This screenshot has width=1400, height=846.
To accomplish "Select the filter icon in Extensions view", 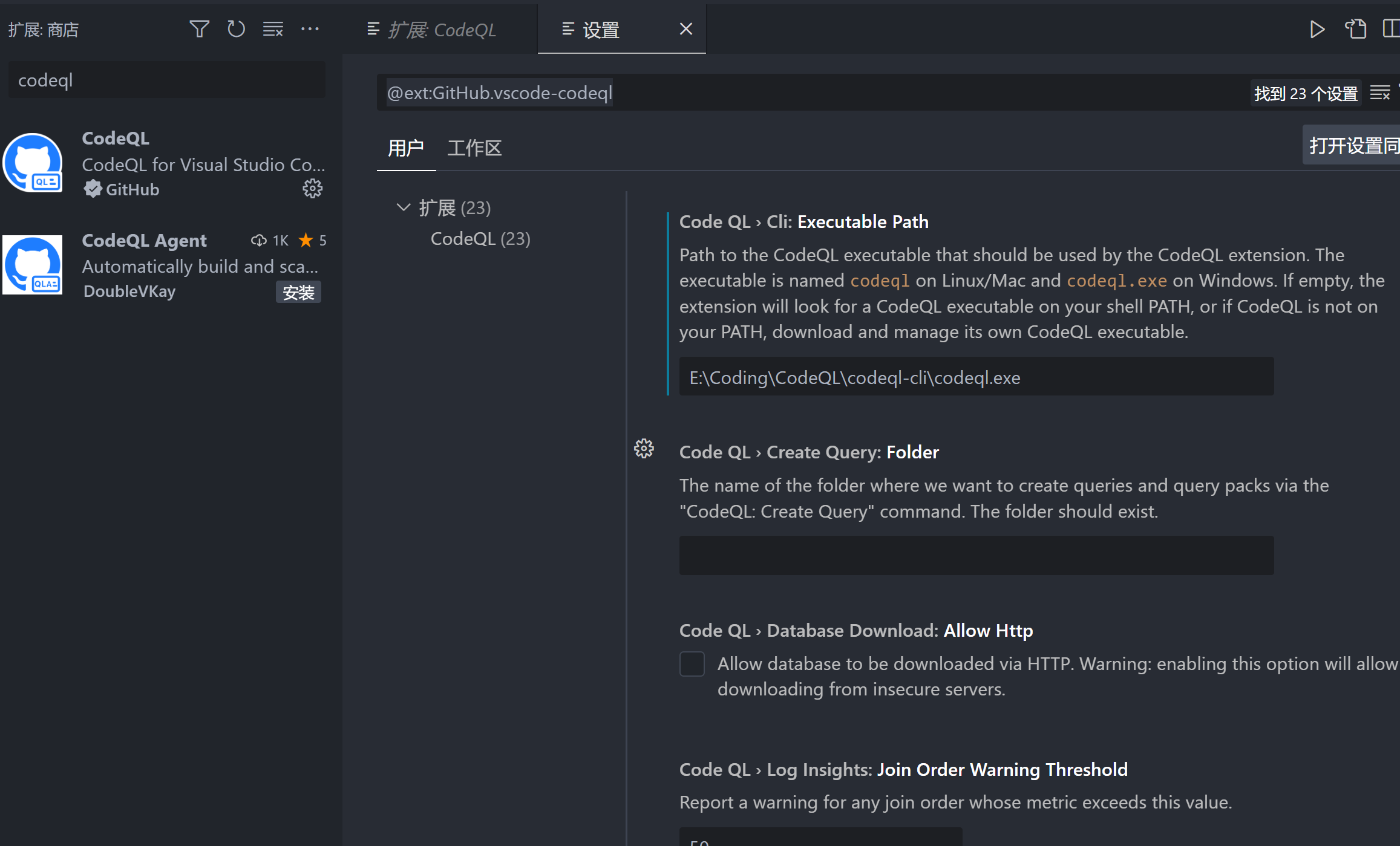I will coord(200,28).
